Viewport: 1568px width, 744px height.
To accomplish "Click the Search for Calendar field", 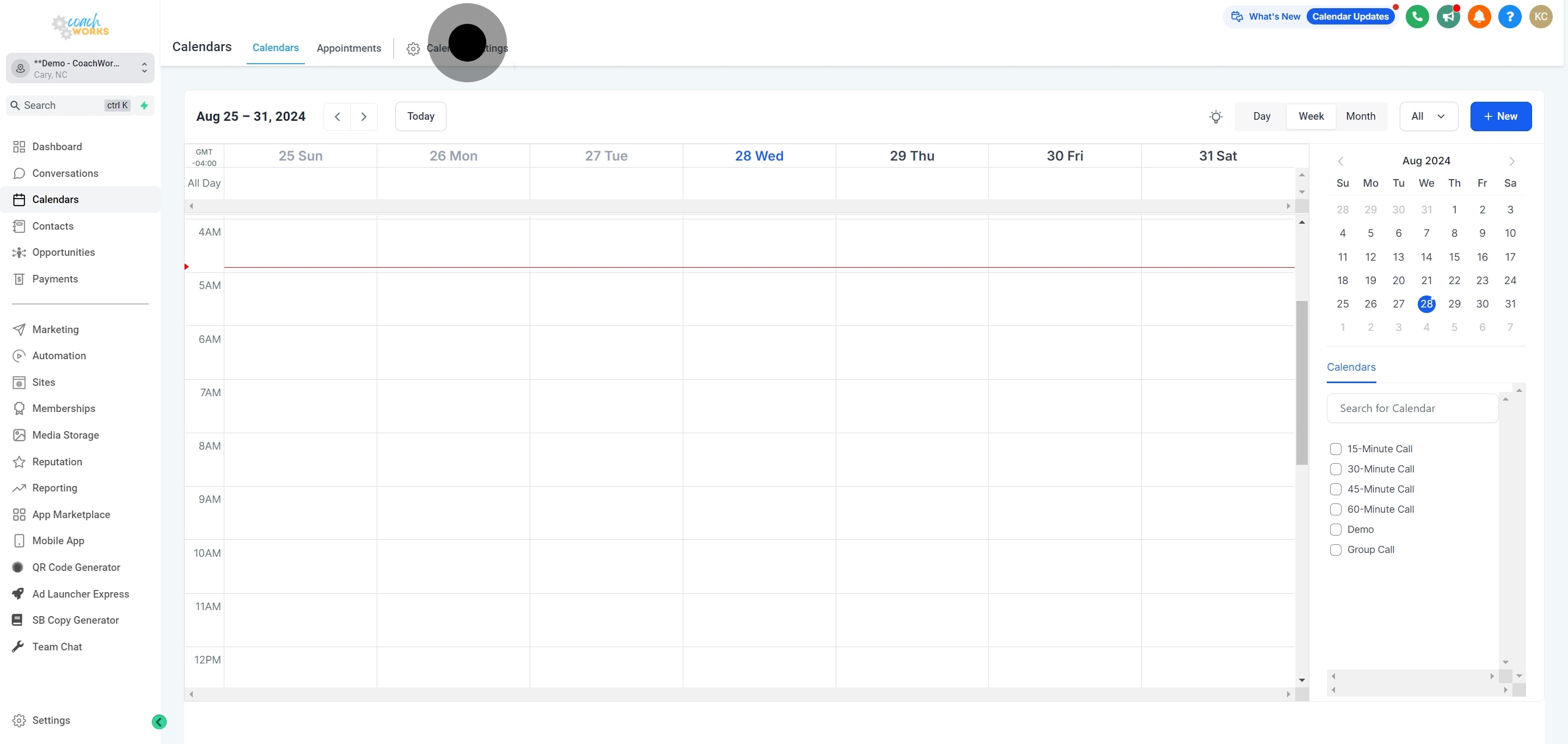I will coord(1412,408).
